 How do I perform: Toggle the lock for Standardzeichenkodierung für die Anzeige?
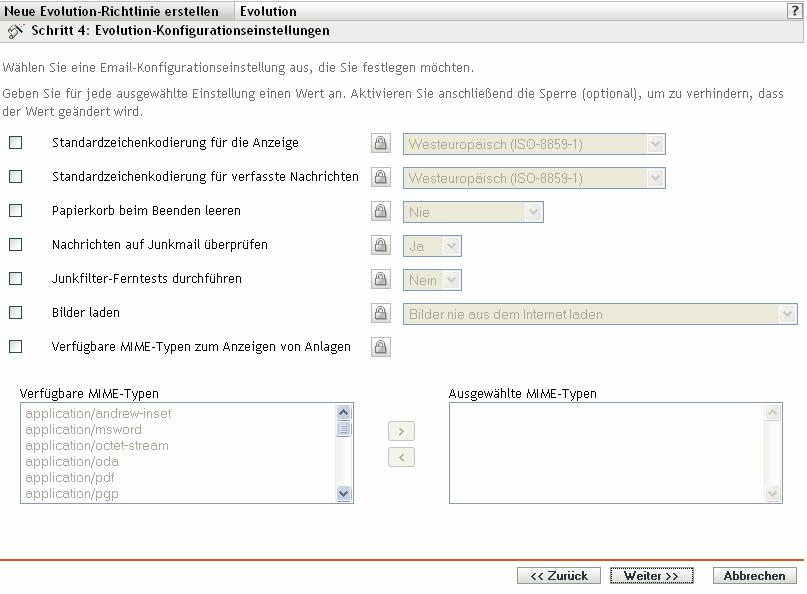pyautogui.click(x=381, y=143)
